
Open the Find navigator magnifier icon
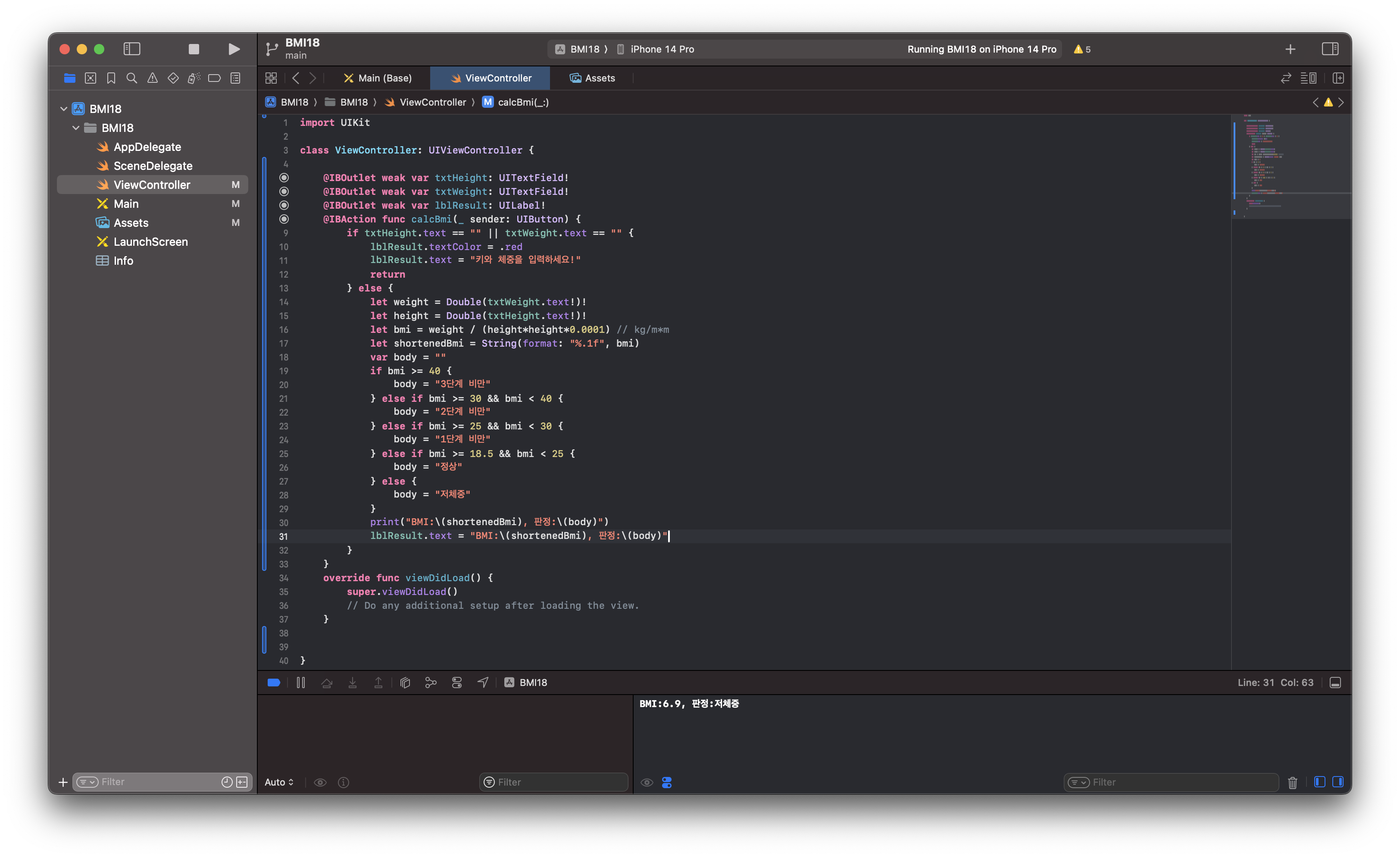[x=131, y=78]
